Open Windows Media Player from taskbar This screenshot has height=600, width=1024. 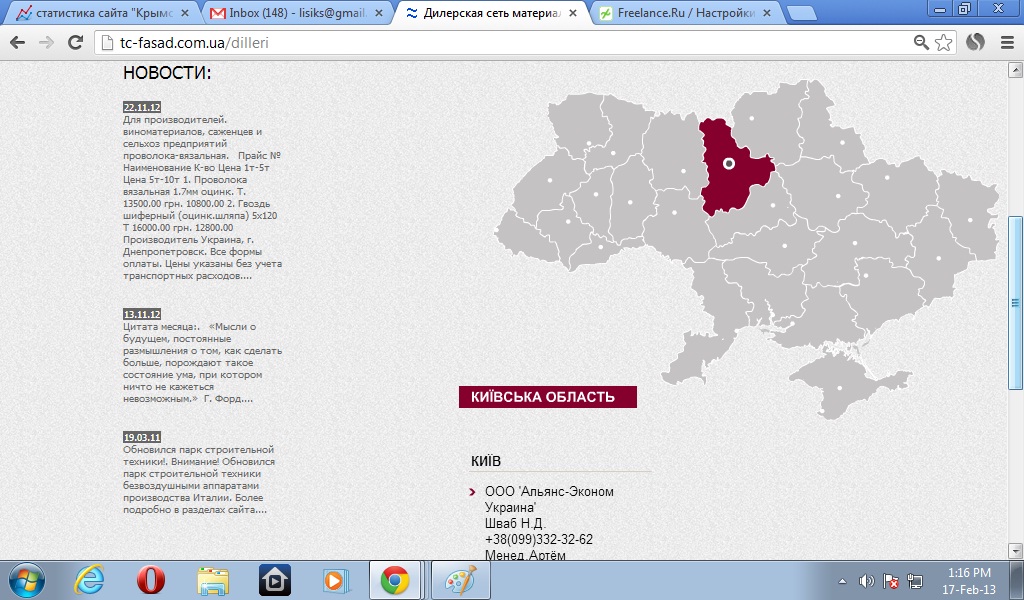pos(336,580)
